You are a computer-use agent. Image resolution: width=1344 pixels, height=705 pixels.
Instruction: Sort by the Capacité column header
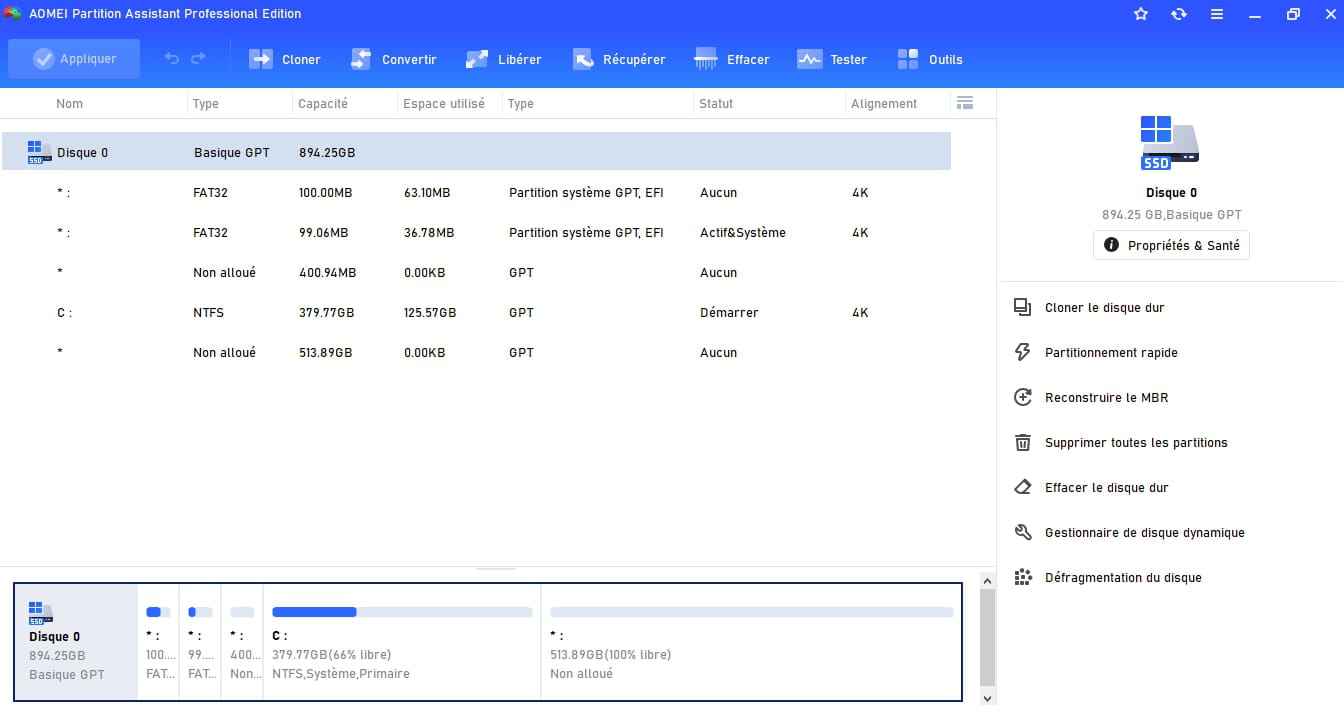click(323, 104)
